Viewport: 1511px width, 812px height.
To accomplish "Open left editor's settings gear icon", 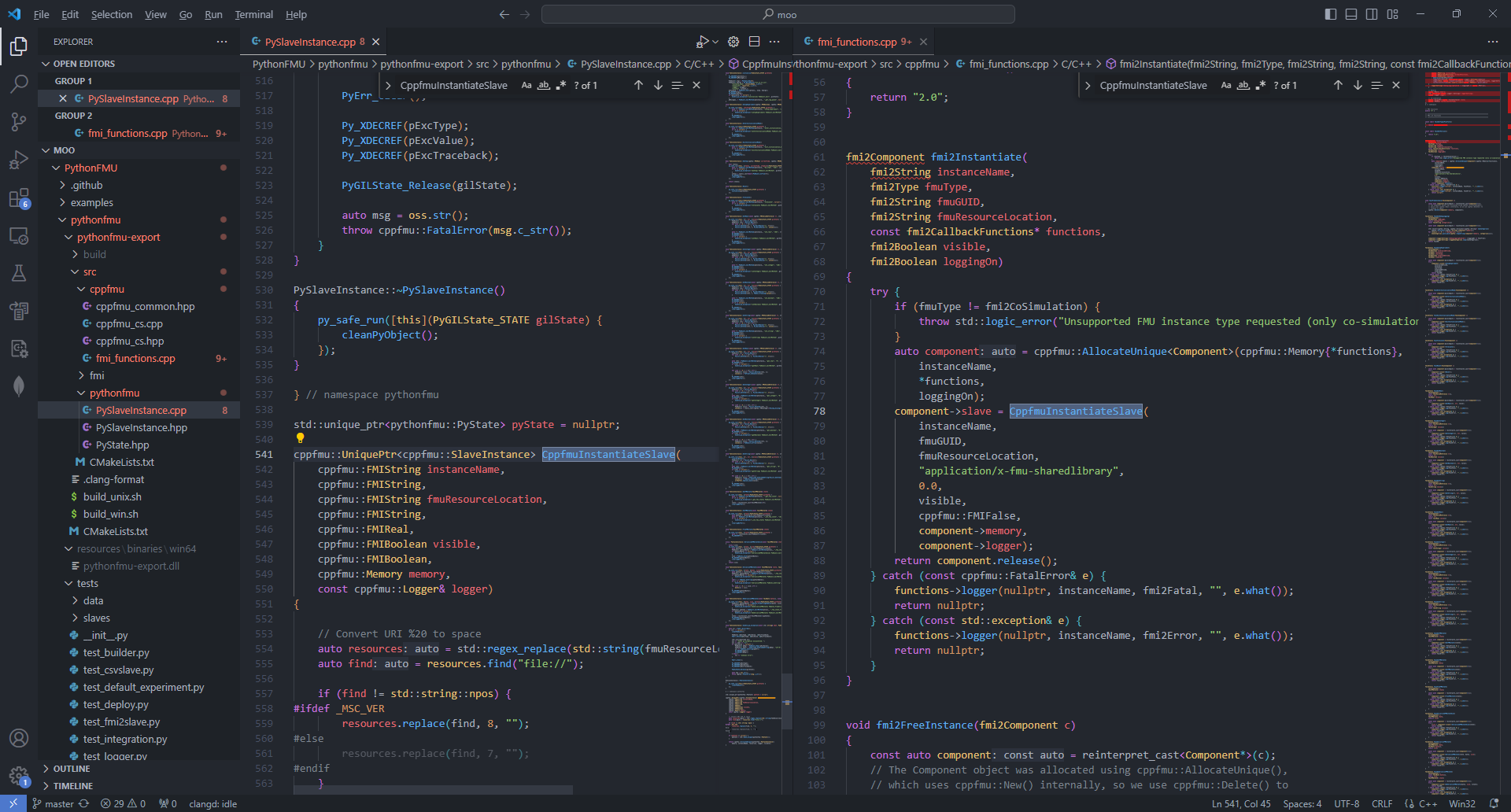I will [x=733, y=42].
